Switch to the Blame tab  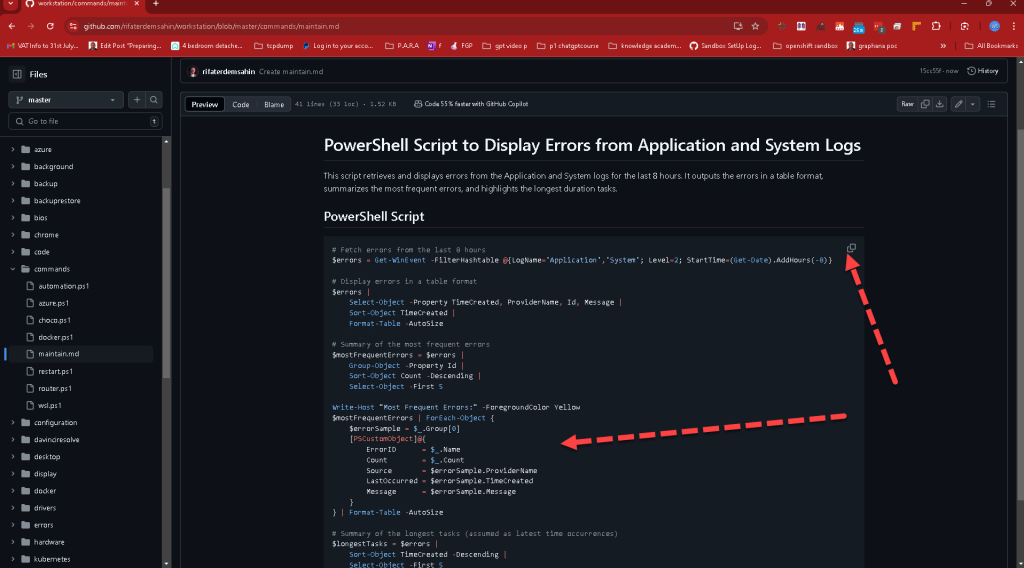coord(274,104)
